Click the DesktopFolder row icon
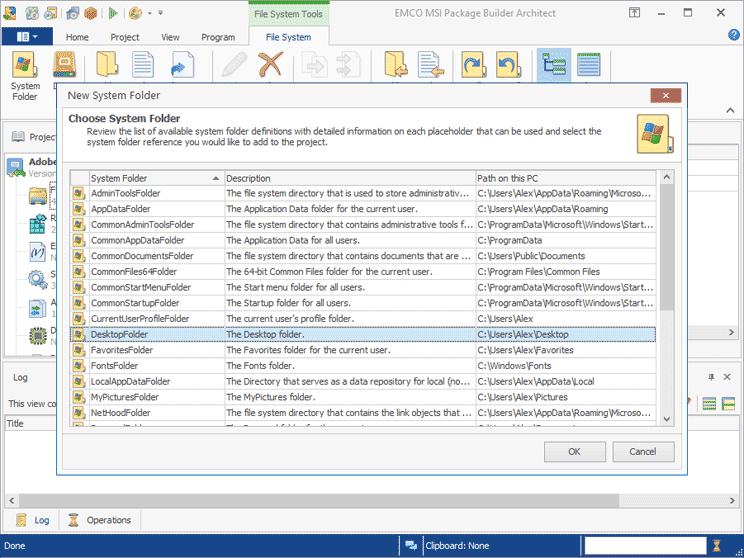The width and height of the screenshot is (744, 558). [x=79, y=334]
